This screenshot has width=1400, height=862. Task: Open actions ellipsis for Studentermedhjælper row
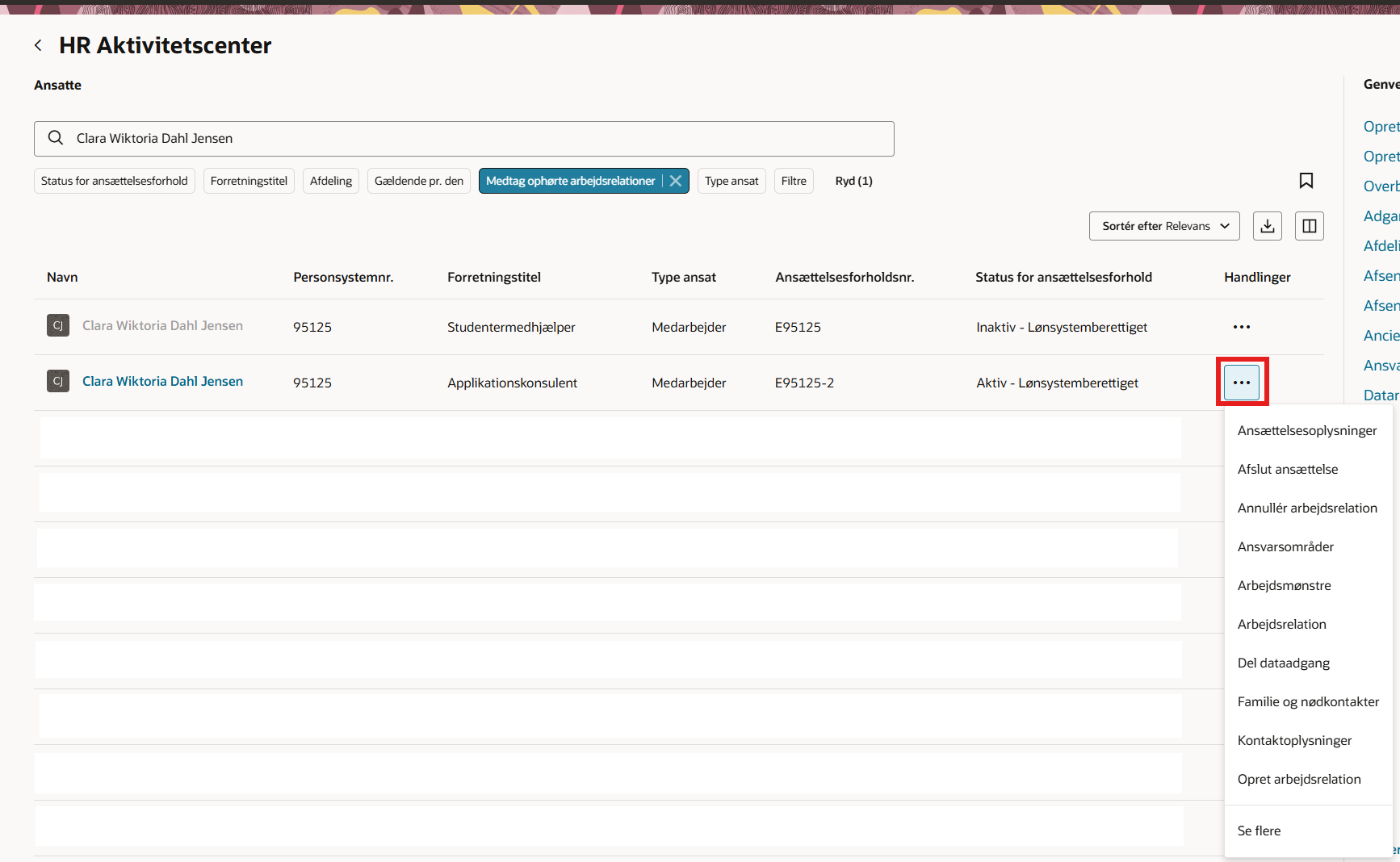click(x=1242, y=327)
